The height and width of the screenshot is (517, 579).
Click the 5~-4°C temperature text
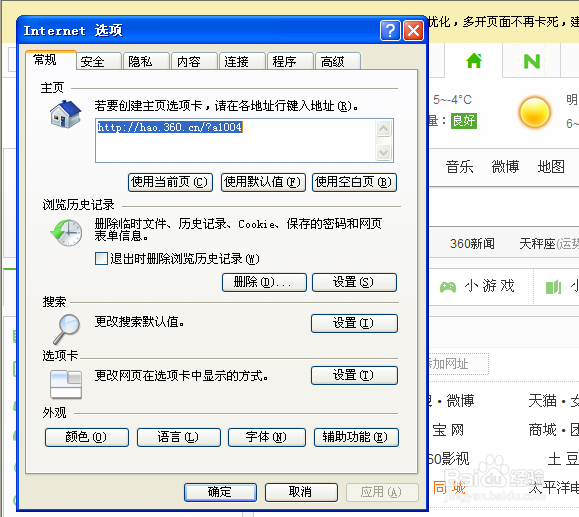pyautogui.click(x=452, y=100)
